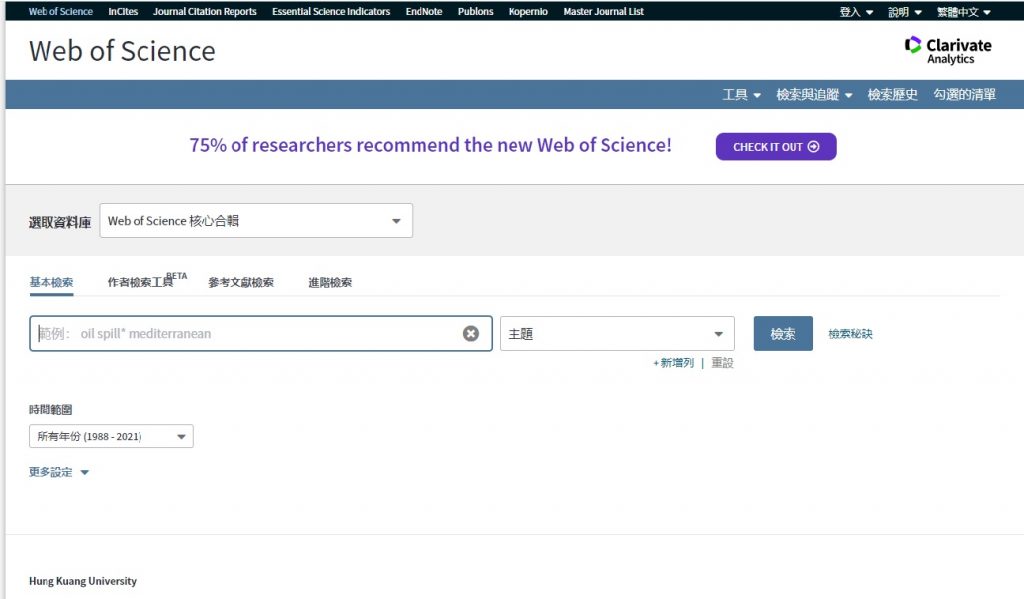Open 勾選的清單 marked list
1024x599 pixels.
pyautogui.click(x=965, y=95)
